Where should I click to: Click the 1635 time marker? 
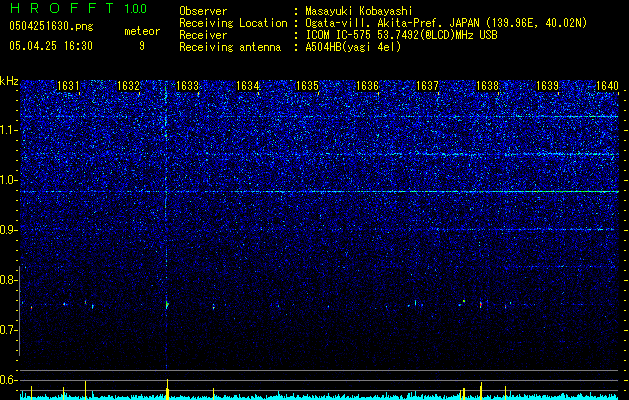pyautogui.click(x=307, y=86)
